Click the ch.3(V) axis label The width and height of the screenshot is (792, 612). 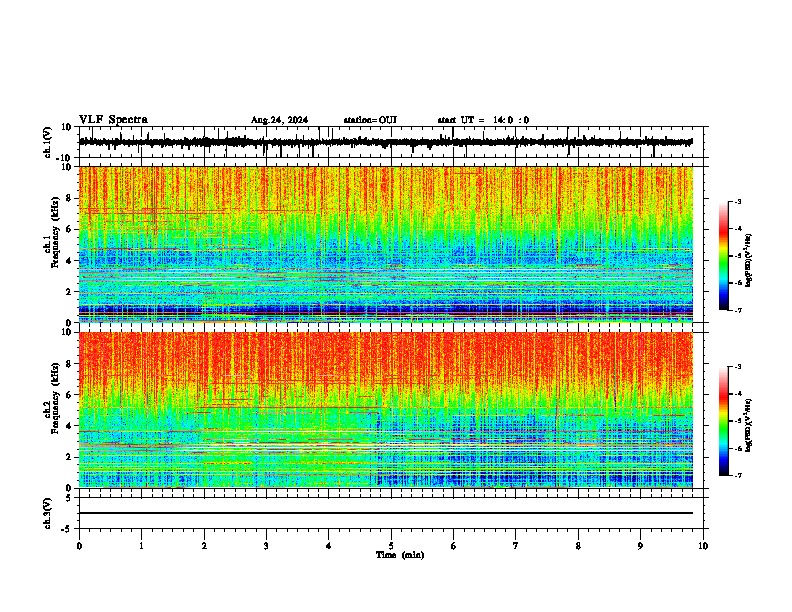tap(48, 513)
